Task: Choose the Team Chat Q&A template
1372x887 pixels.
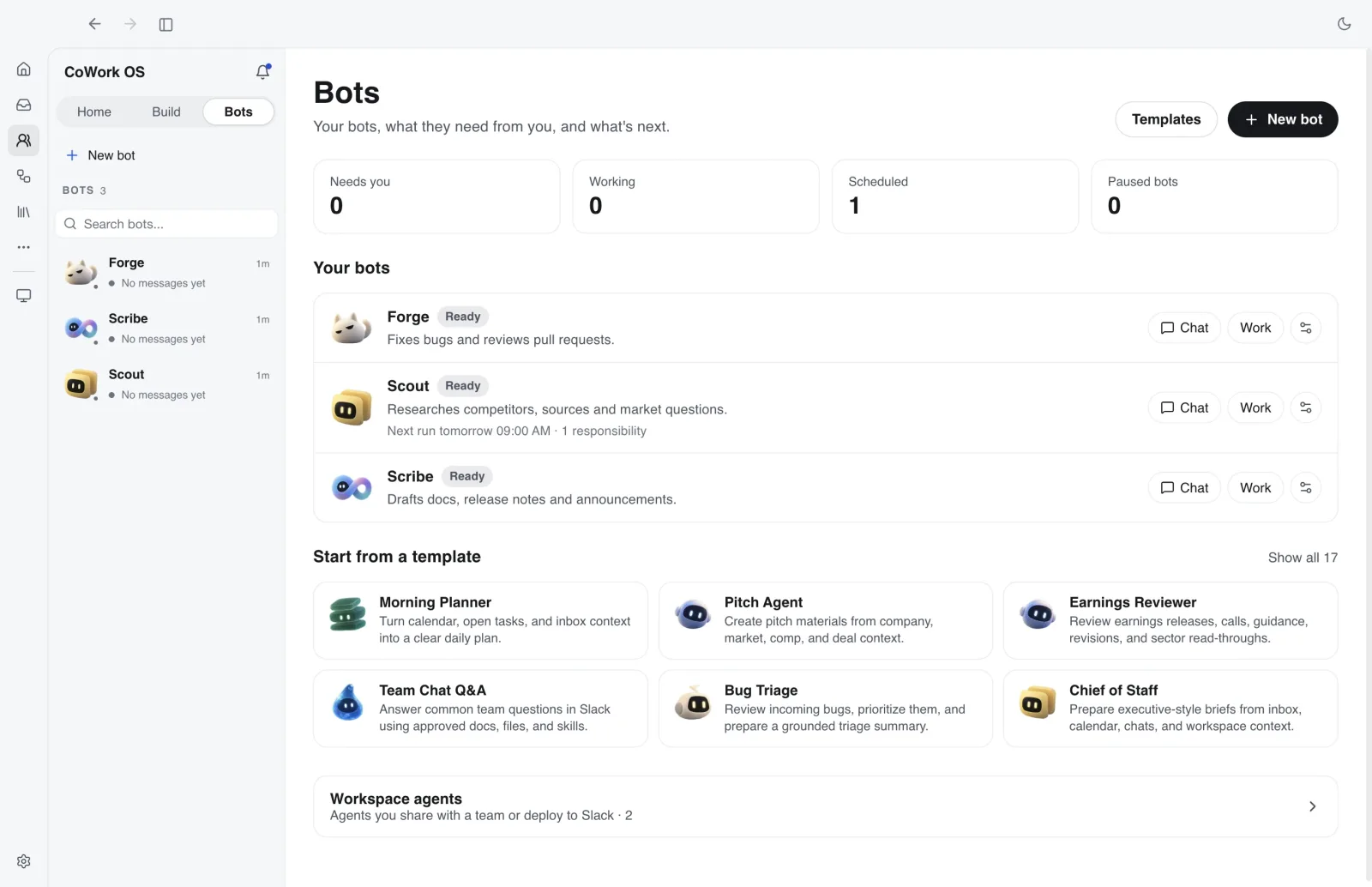Action: coord(480,709)
